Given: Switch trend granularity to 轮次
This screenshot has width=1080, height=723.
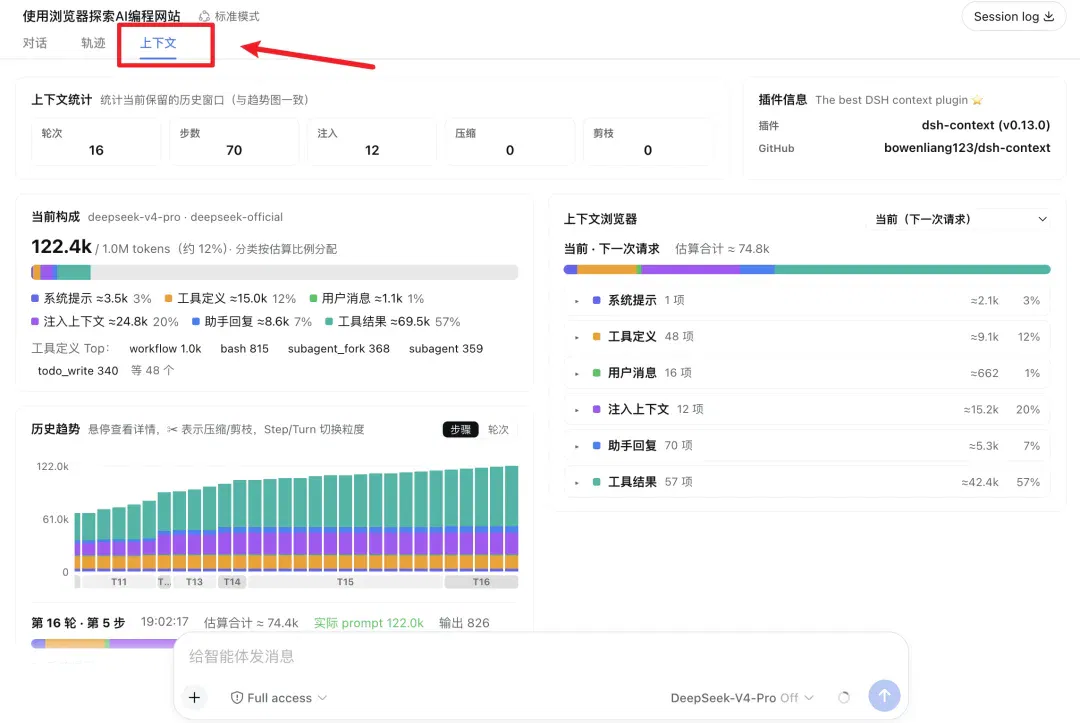Looking at the screenshot, I should [x=498, y=430].
